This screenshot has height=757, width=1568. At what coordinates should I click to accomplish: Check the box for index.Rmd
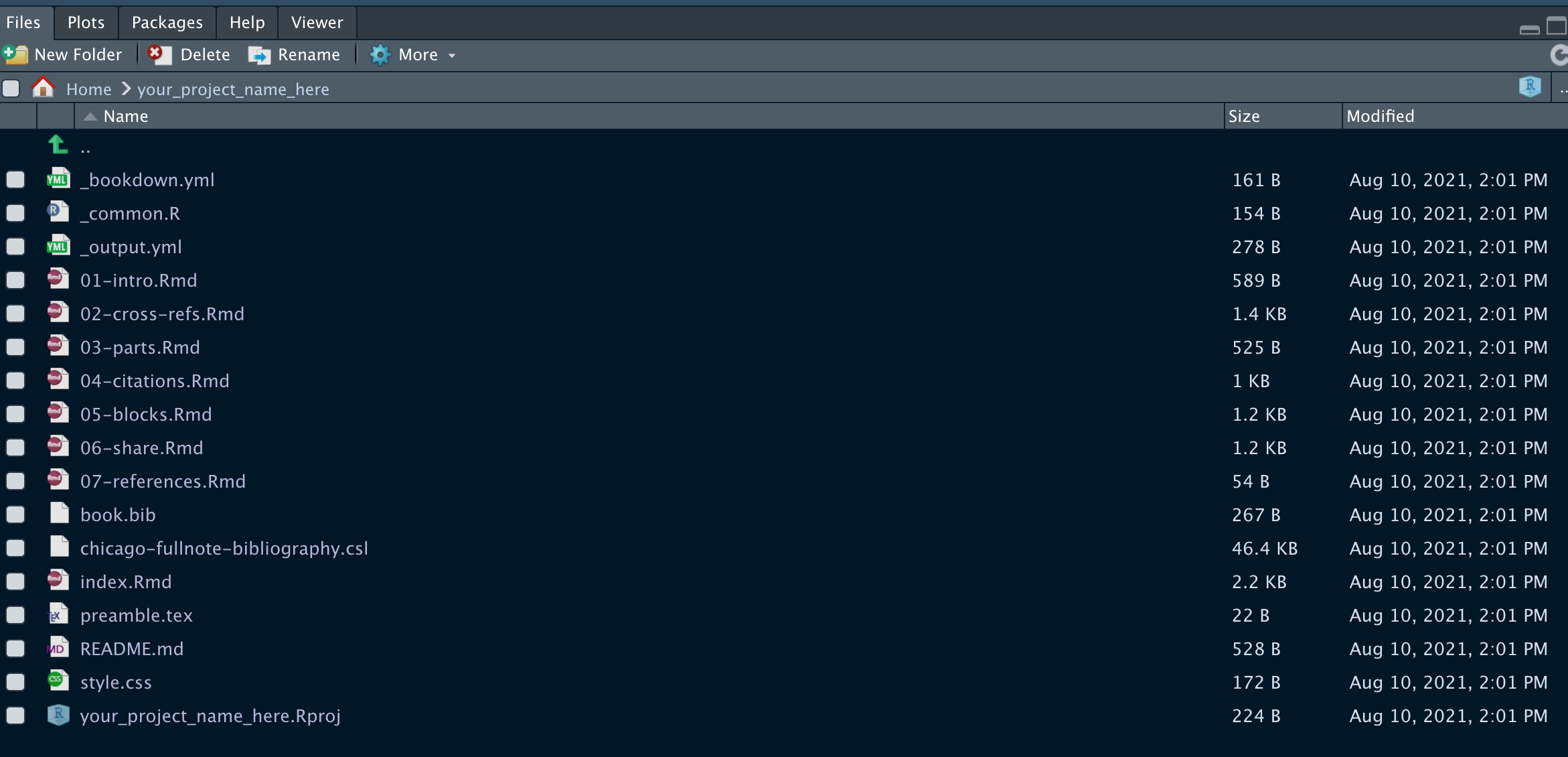[15, 581]
